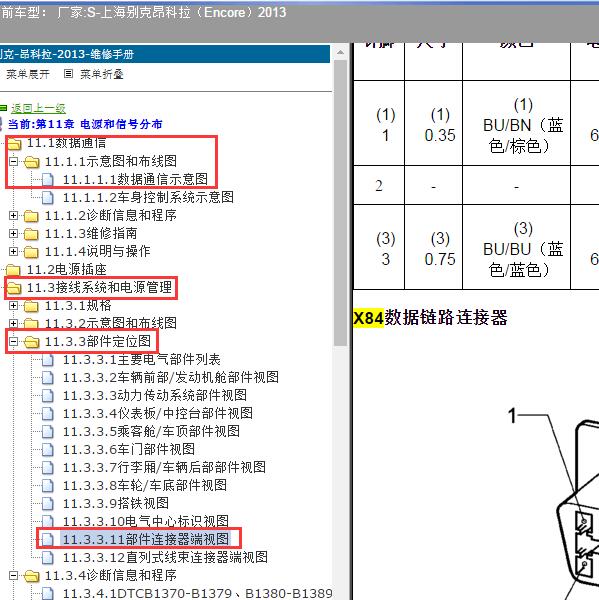599x600 pixels.
Task: Click the folder icon of 11.3.4诊断信息和程序
Action: click(x=31, y=576)
